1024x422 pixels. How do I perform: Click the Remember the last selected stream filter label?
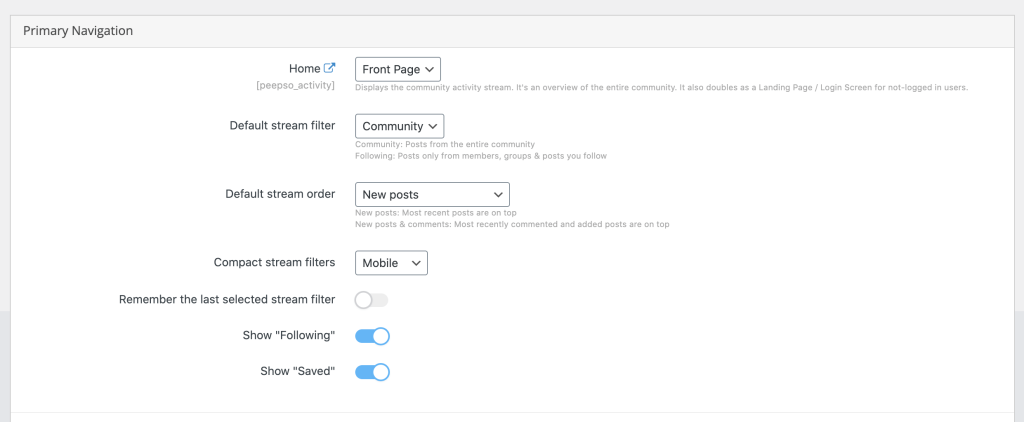coord(227,299)
